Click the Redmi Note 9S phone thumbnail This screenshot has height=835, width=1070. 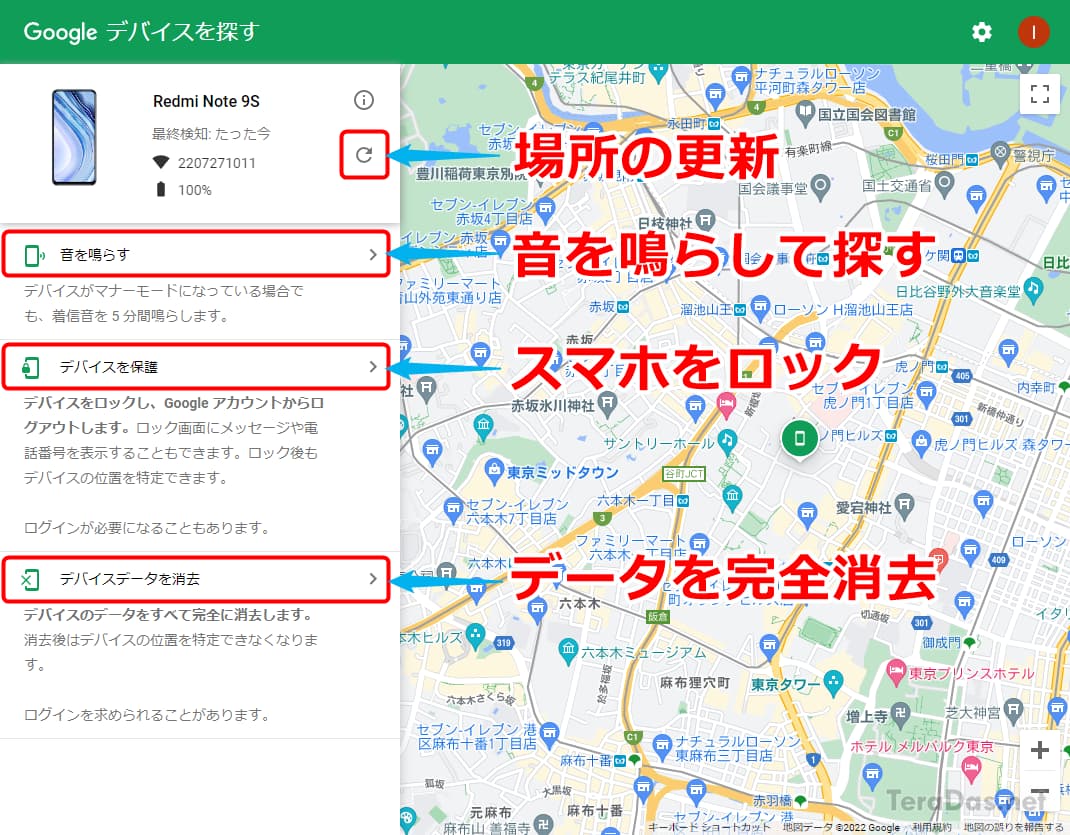(x=74, y=136)
